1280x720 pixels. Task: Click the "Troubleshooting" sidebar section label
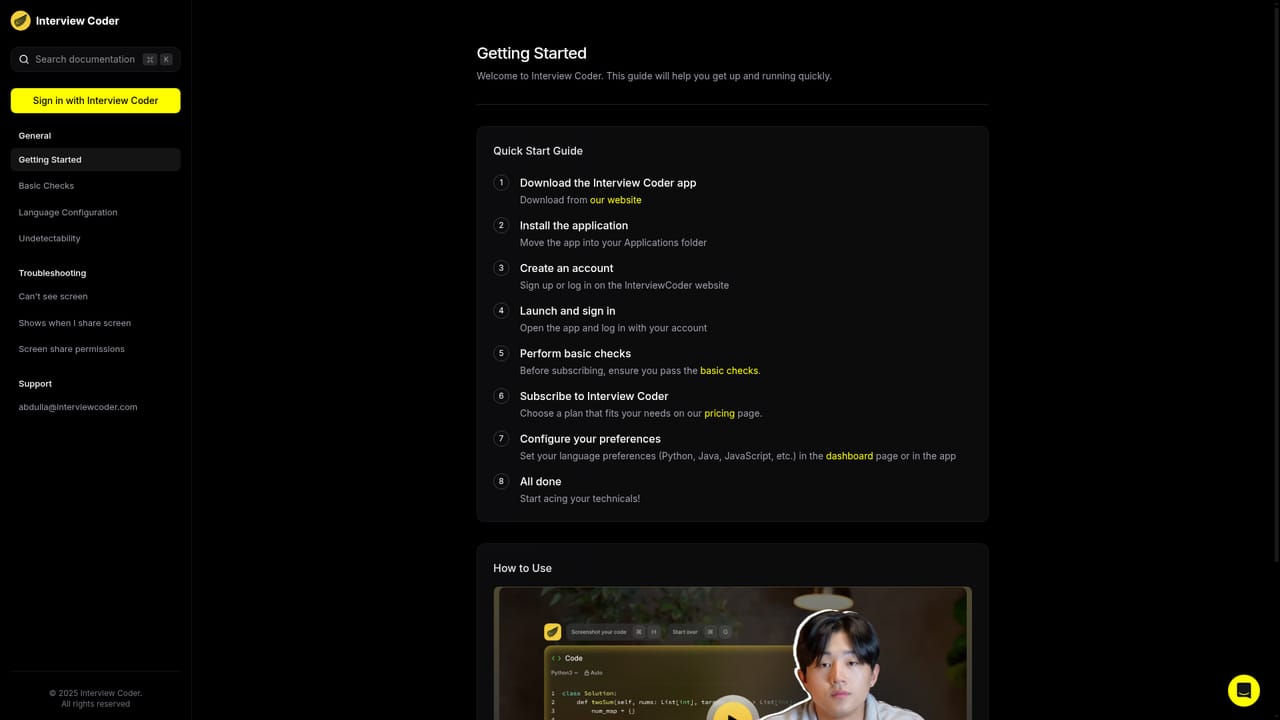tap(52, 273)
